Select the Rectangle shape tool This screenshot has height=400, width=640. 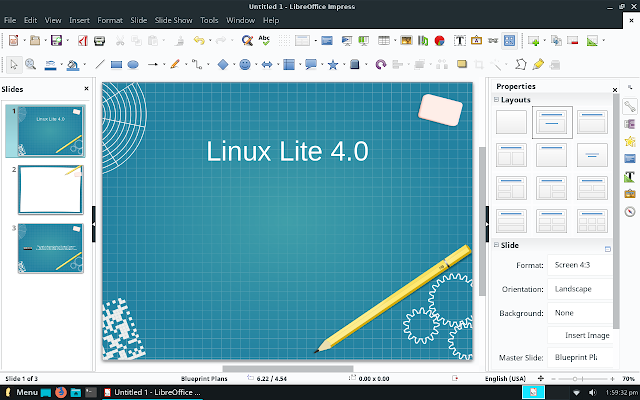116,64
